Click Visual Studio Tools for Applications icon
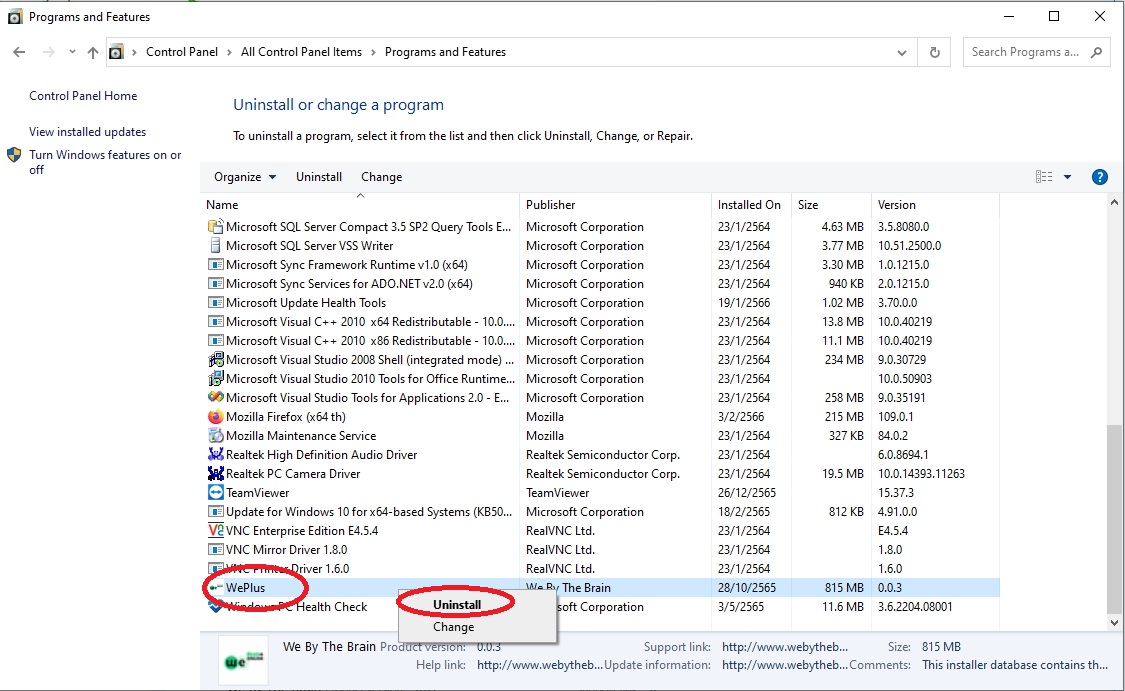 click(x=215, y=398)
